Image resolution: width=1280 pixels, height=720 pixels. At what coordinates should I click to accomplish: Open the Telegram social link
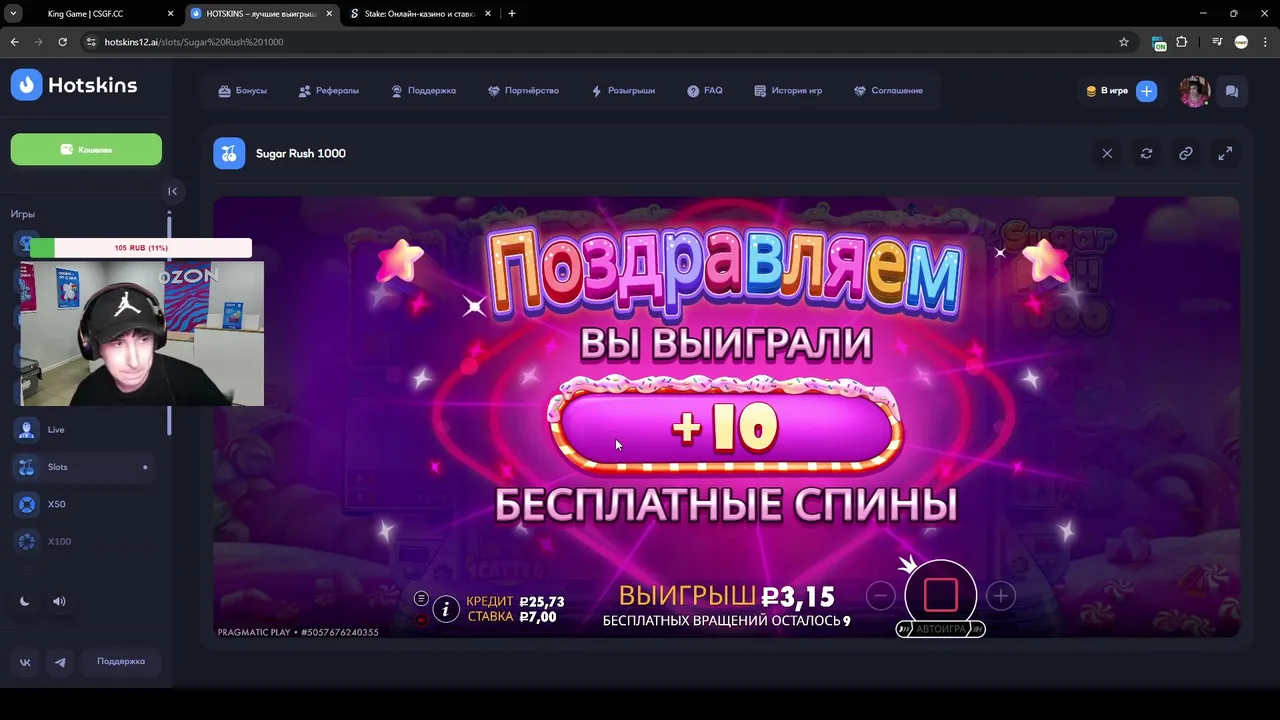[60, 662]
